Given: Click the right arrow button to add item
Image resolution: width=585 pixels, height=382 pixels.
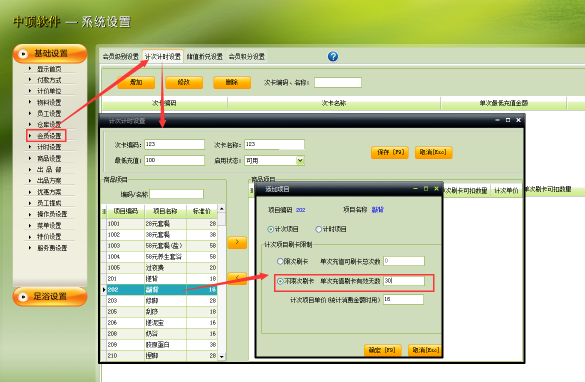Looking at the screenshot, I should 237,242.
